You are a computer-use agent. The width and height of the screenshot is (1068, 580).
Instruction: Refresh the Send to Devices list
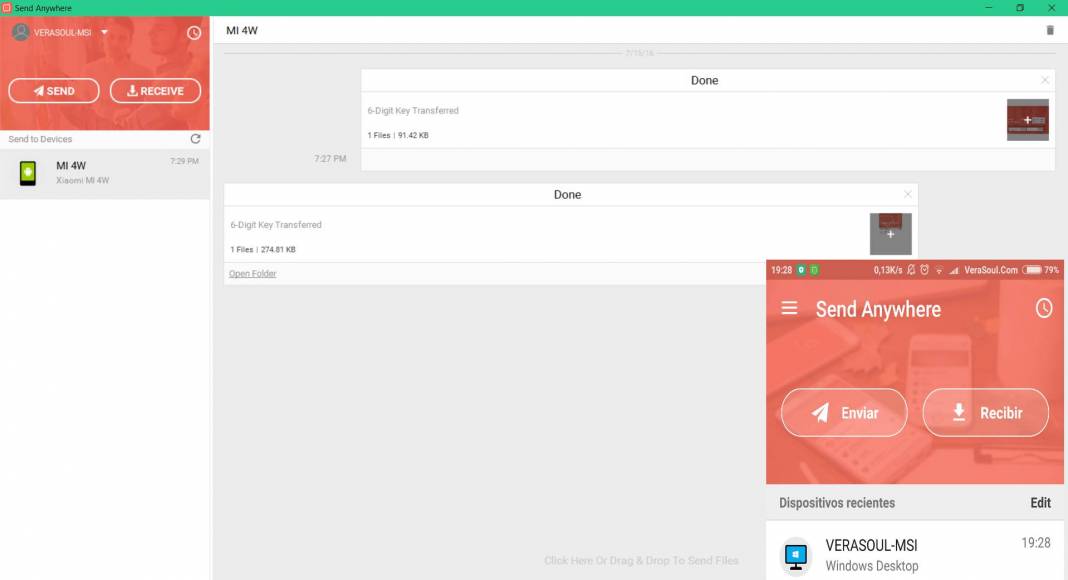[x=195, y=139]
